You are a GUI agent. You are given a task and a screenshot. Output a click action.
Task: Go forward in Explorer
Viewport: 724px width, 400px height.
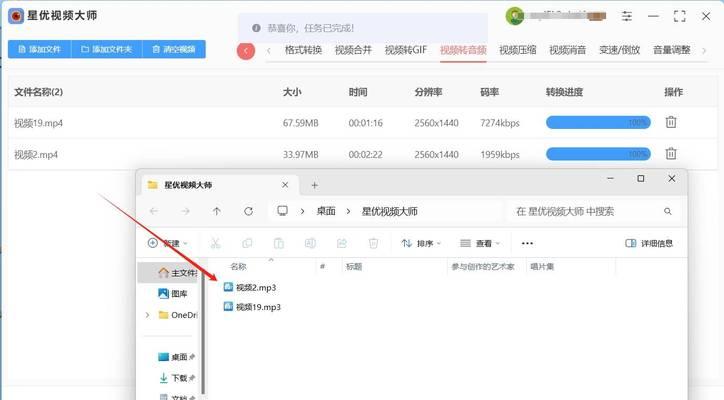point(185,211)
